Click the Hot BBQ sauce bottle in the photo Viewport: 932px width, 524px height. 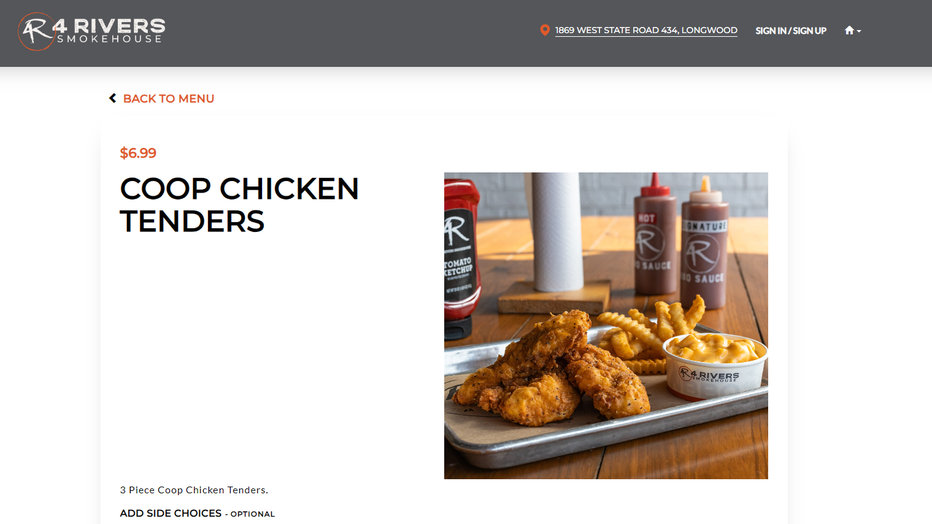(655, 236)
